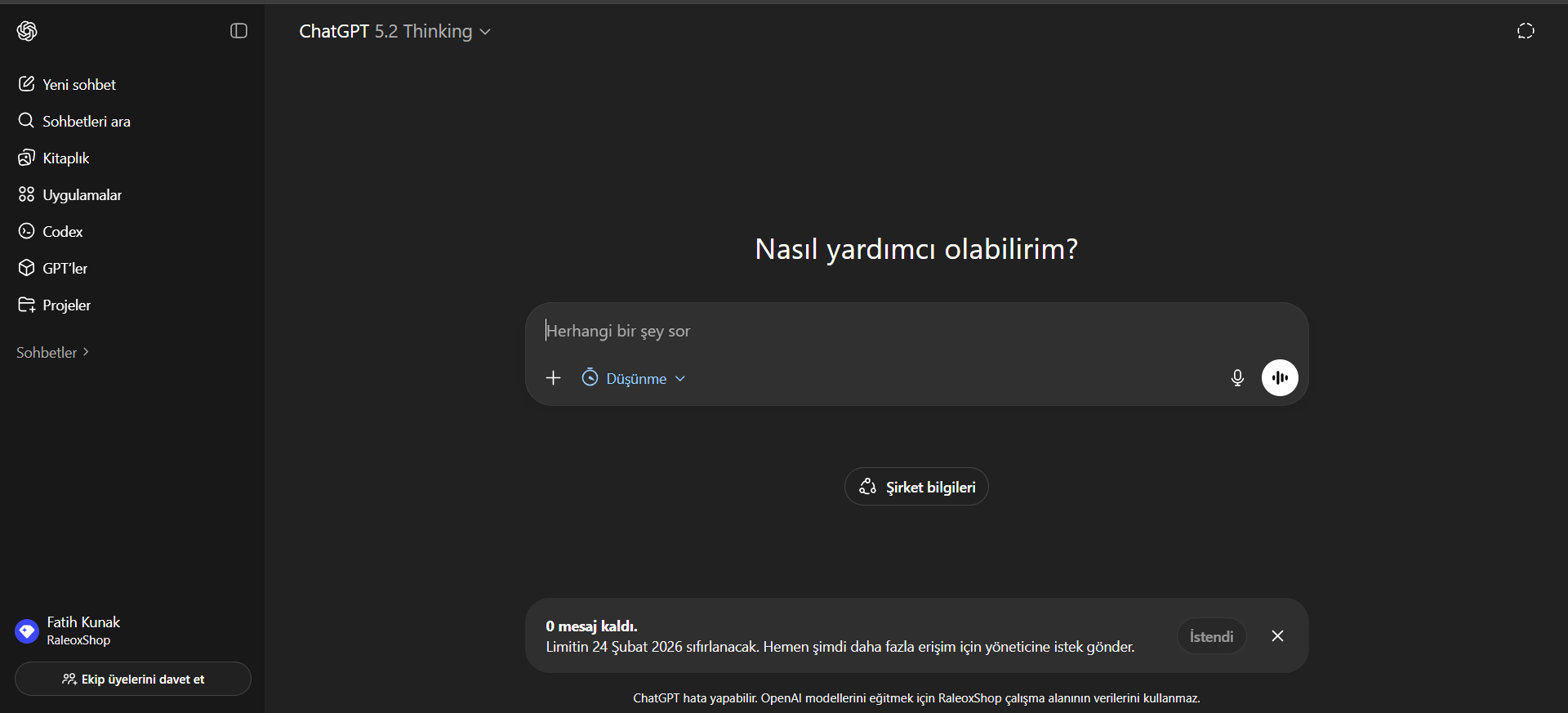
Task: Click the Fatih Kunak profile avatar
Action: point(27,631)
